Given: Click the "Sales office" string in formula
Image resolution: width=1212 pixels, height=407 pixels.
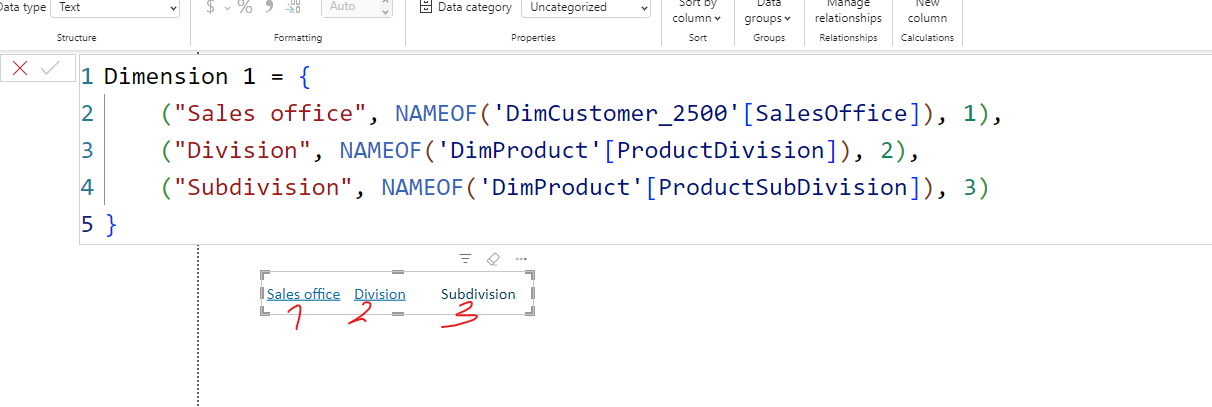Looking at the screenshot, I should click(273, 114).
